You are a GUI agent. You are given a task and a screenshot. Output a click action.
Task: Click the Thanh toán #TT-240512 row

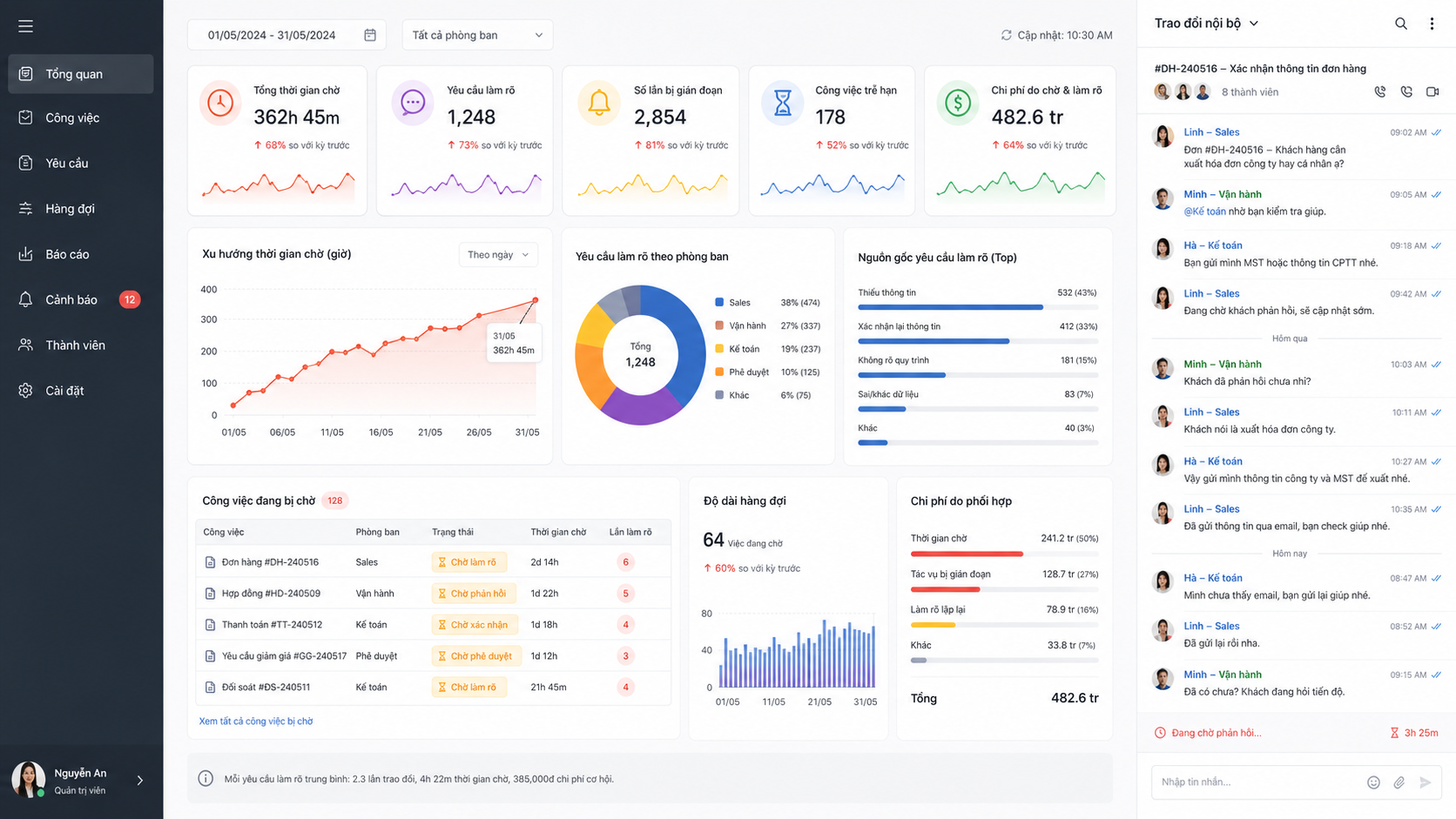click(434, 625)
